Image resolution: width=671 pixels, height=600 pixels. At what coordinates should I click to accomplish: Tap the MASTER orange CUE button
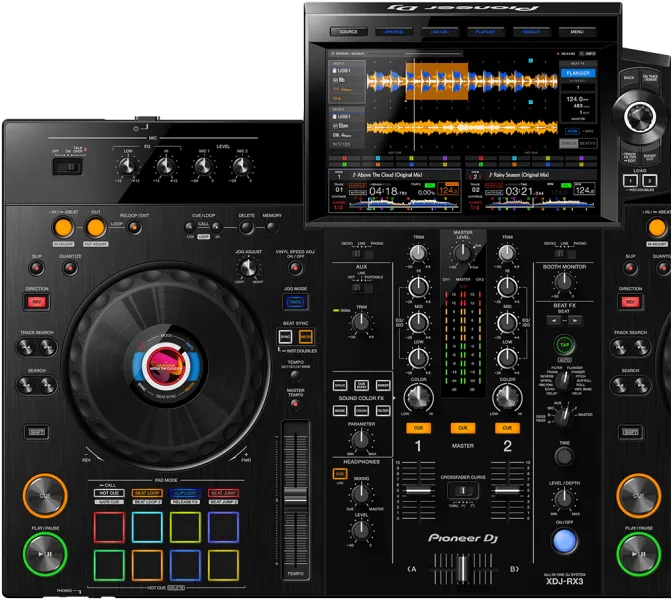463,428
